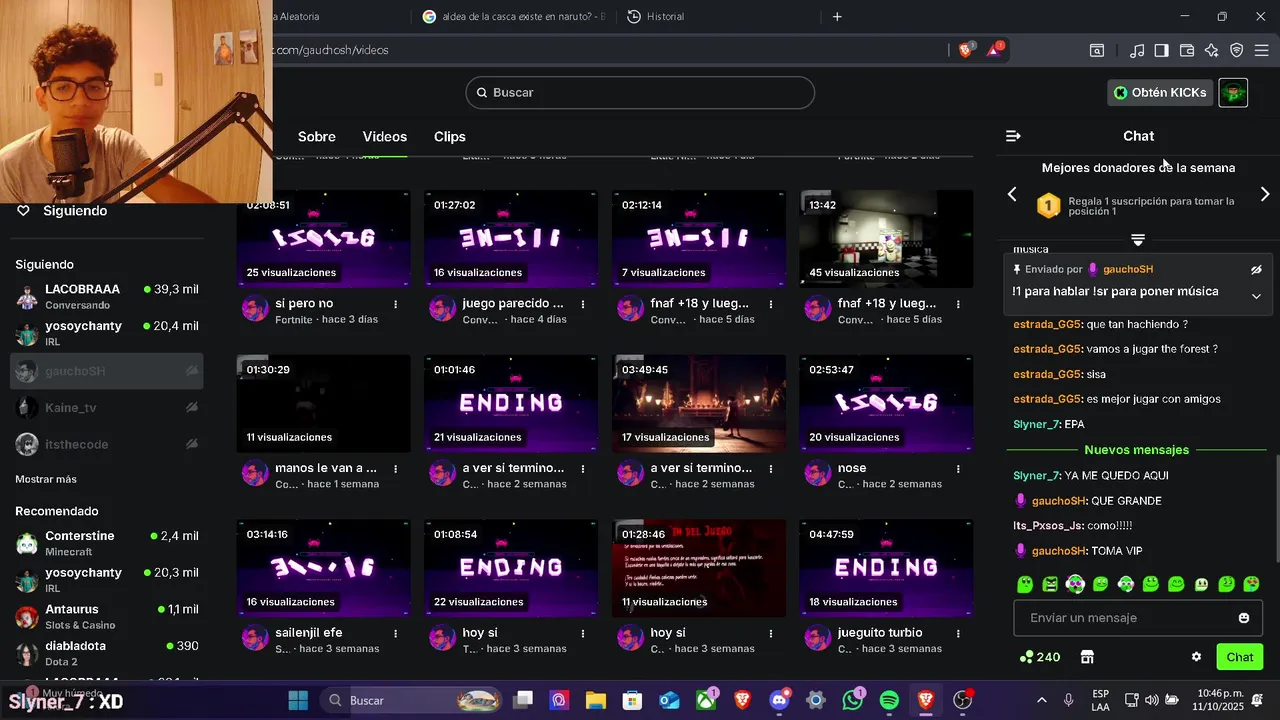This screenshot has height=720, width=1280.
Task: Expand 'Mostrar más' followed channels
Action: (46, 480)
